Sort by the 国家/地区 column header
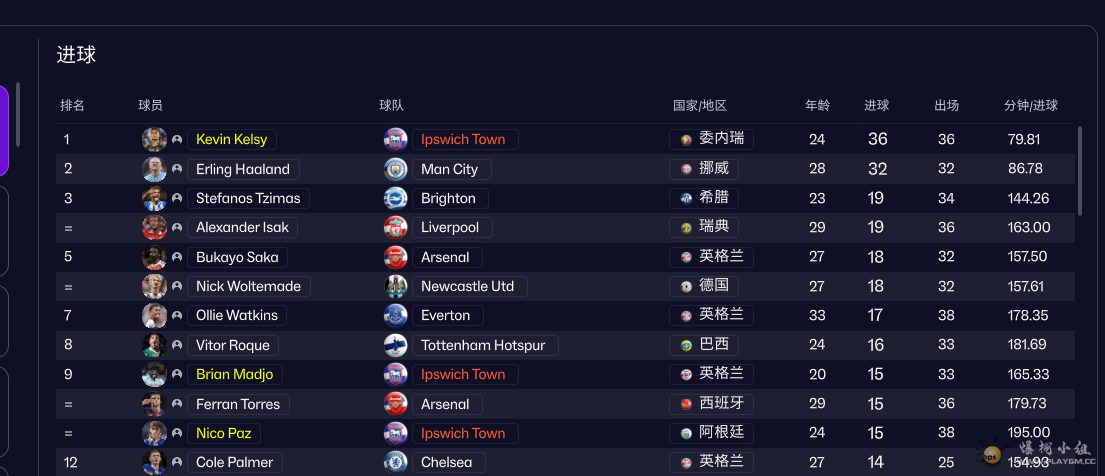Viewport: 1105px width, 476px height. pos(700,106)
